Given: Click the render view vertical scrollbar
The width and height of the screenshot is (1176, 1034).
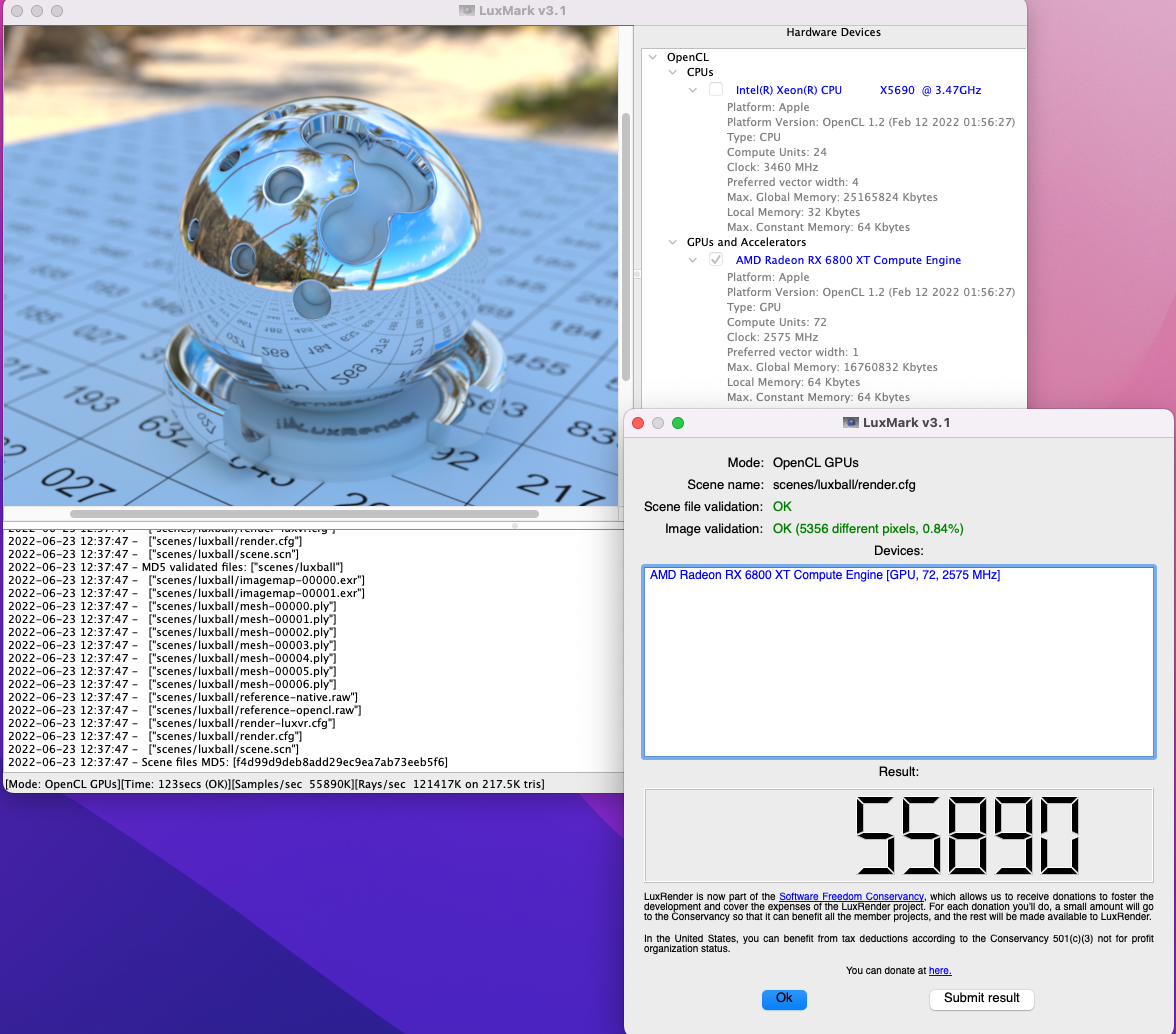Looking at the screenshot, I should (x=626, y=246).
